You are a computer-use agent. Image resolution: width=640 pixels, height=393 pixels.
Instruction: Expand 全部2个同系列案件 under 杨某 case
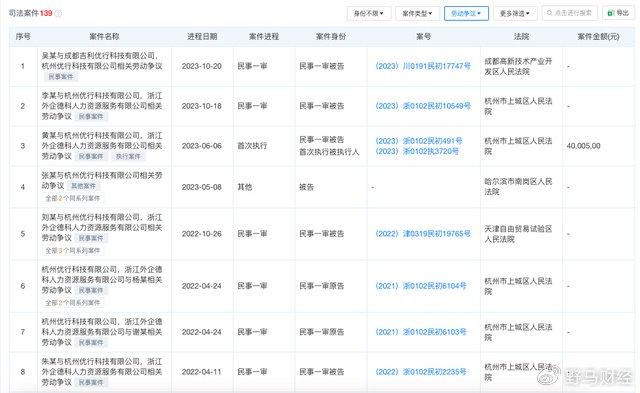[x=72, y=303]
